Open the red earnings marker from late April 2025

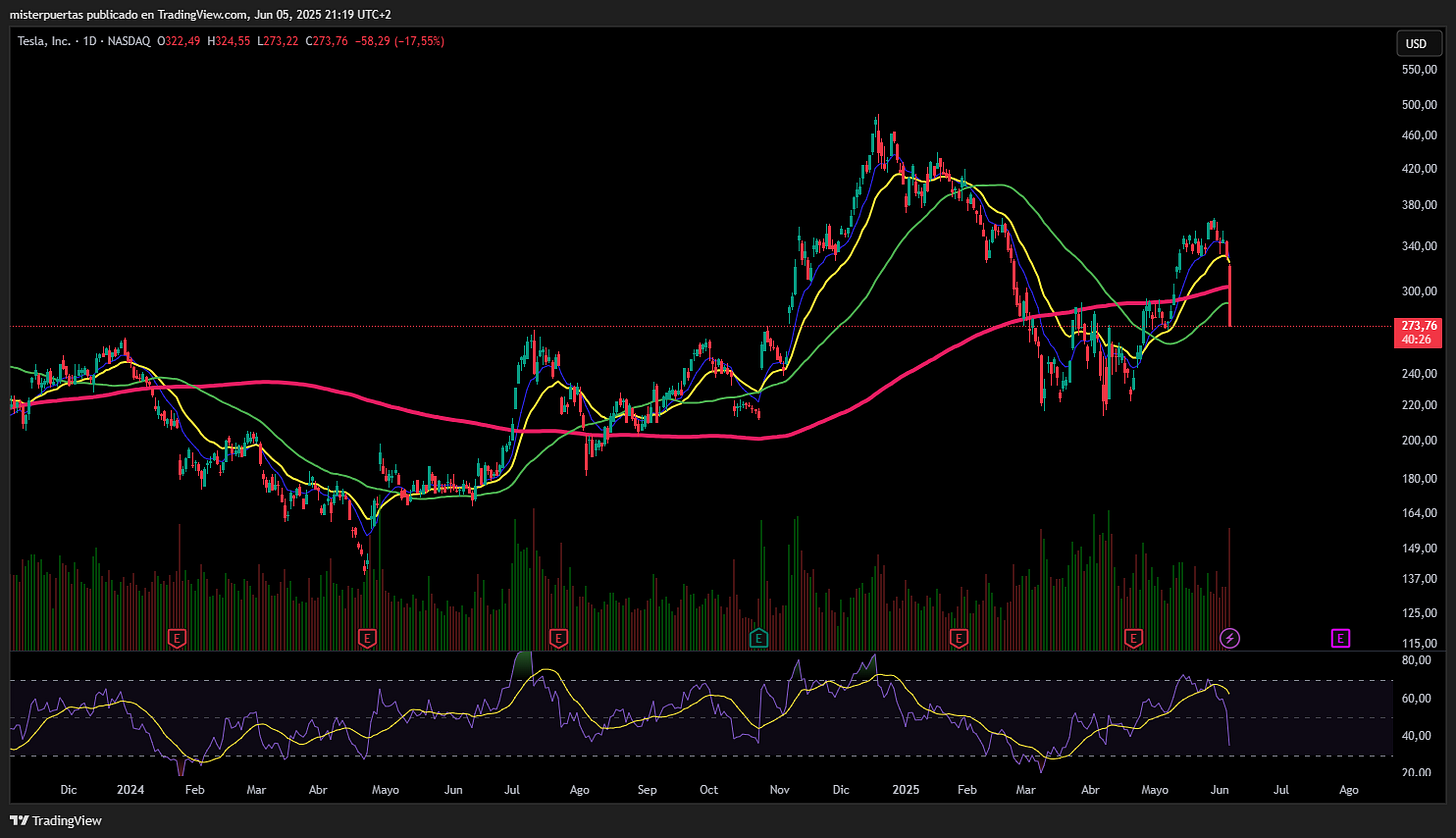[x=1133, y=637]
